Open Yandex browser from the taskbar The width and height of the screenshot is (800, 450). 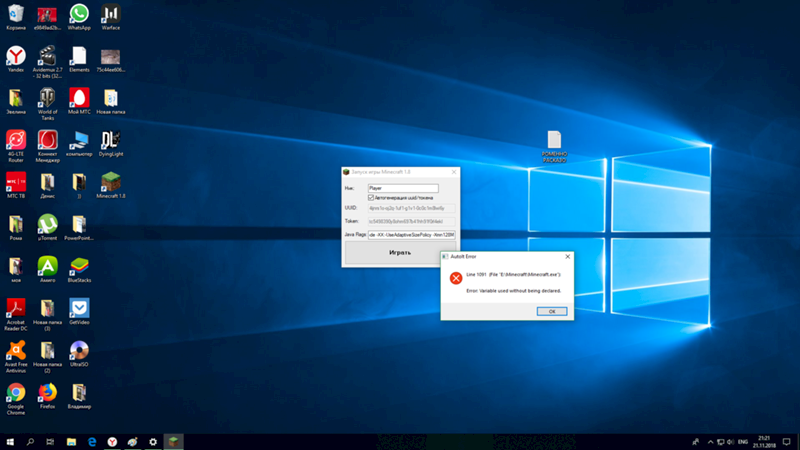coord(112,442)
